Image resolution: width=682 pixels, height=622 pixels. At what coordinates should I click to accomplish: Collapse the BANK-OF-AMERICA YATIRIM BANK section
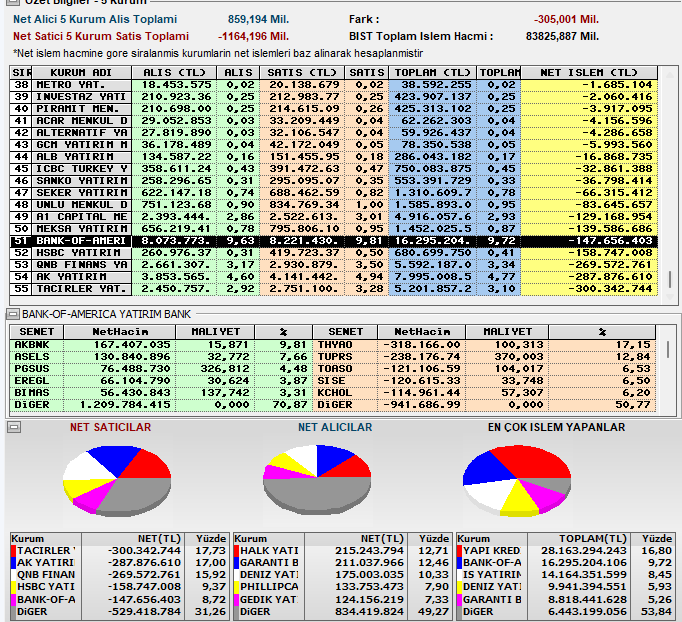point(13,314)
